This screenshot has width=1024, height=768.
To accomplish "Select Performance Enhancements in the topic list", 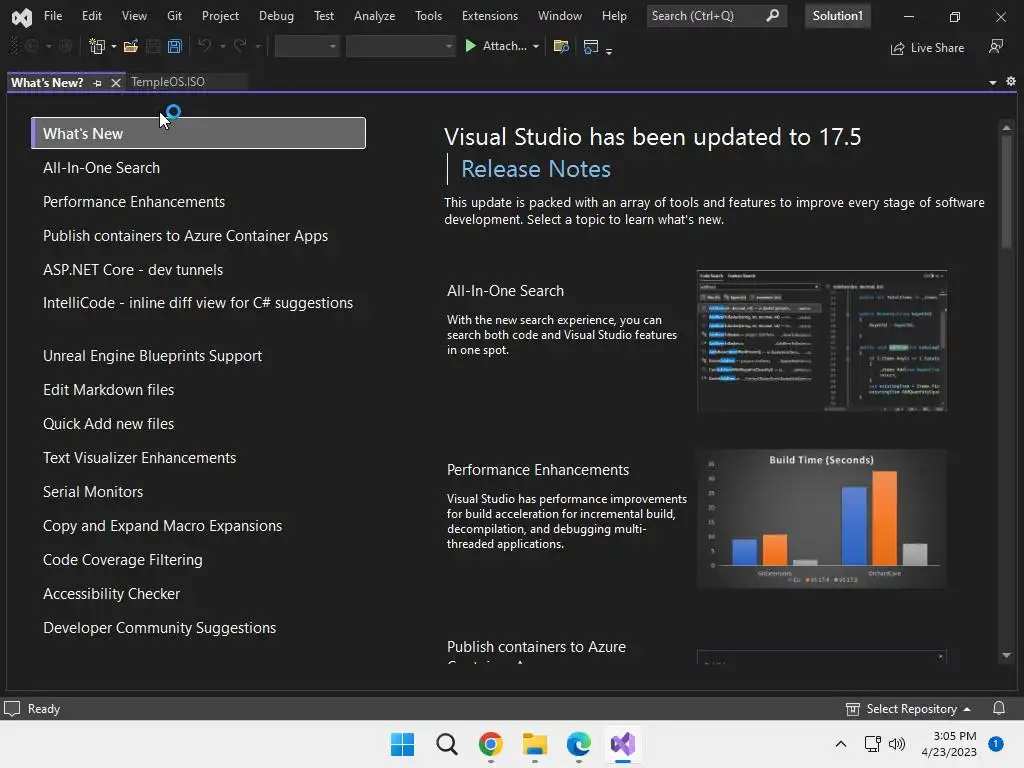I will coord(134,202).
